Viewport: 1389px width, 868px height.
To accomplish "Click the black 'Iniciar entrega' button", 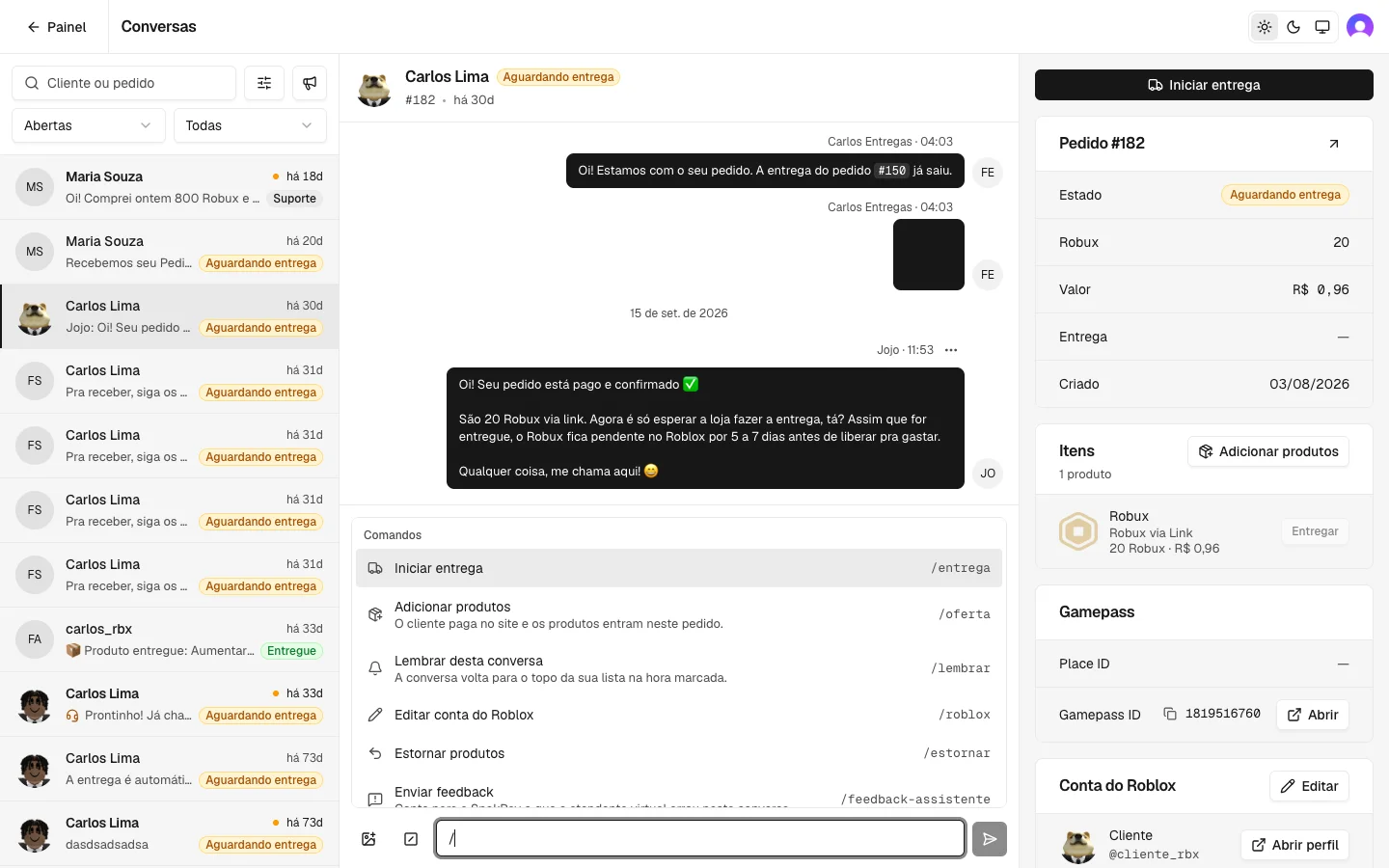I will (x=1204, y=85).
